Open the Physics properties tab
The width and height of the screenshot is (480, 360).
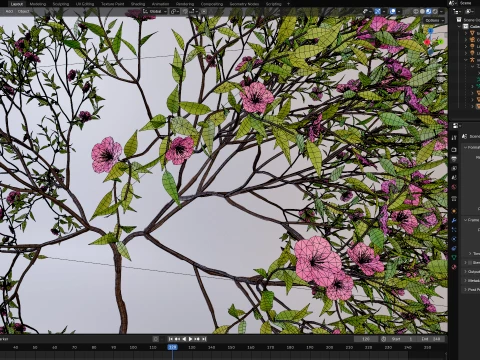454,239
